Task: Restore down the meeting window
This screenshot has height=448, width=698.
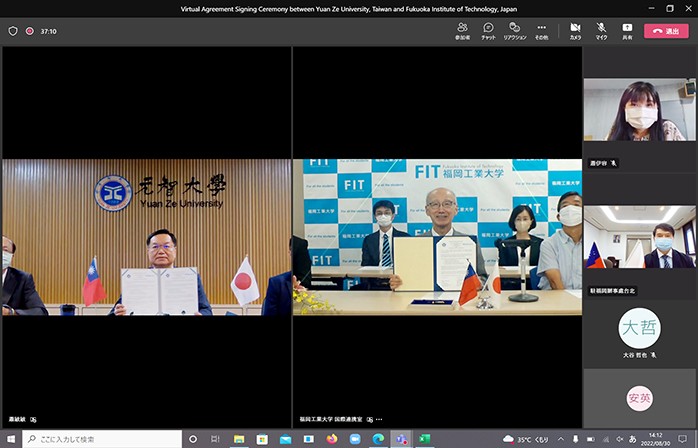Action: click(x=670, y=8)
